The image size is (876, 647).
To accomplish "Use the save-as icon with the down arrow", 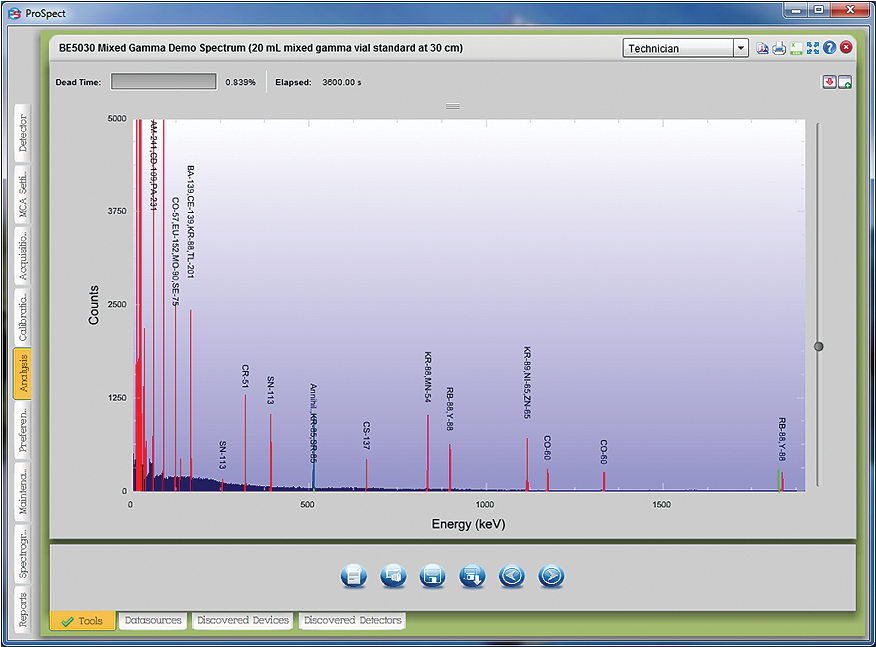I will [x=471, y=576].
